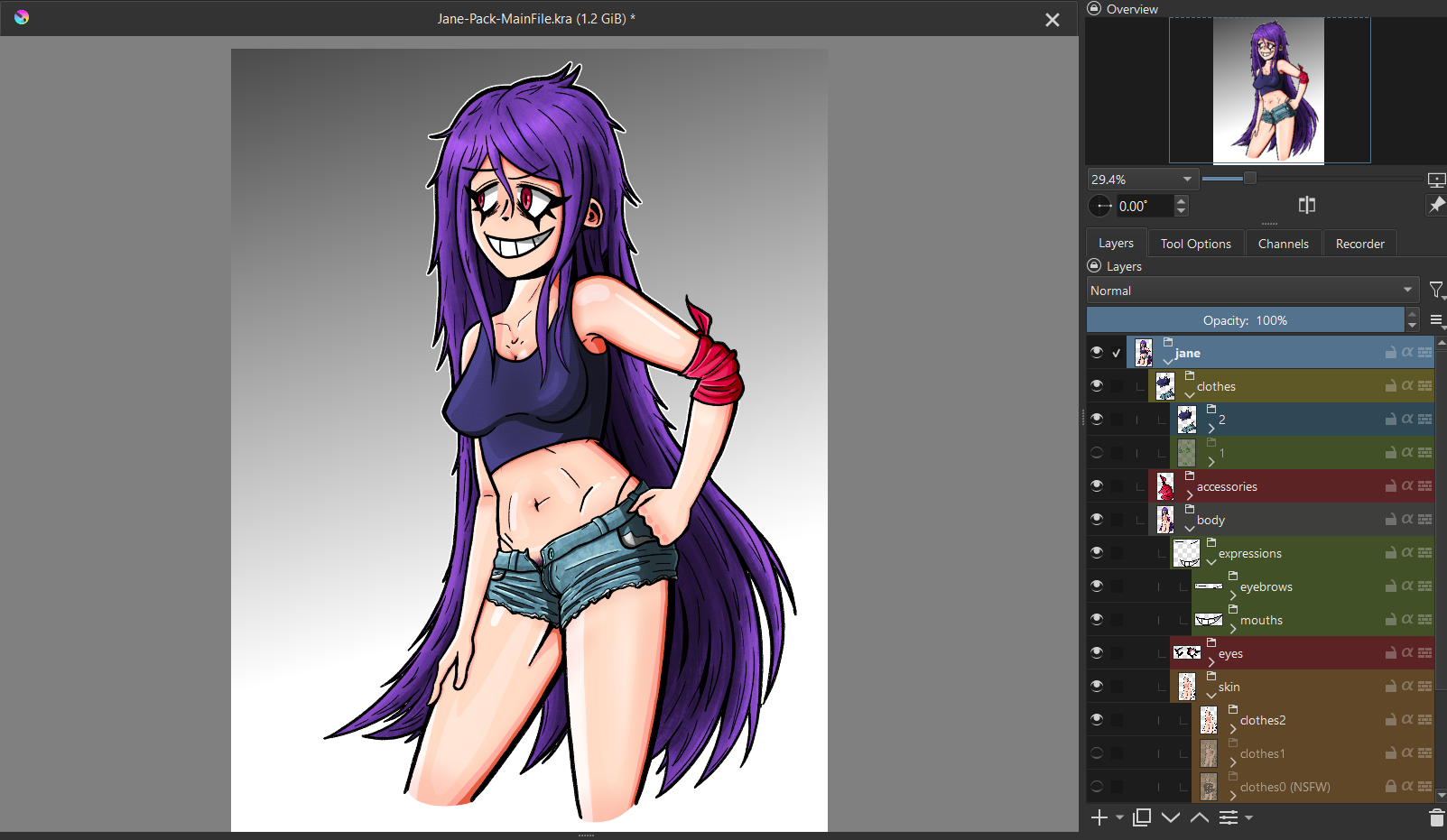Screen dimensions: 1447x840
Task: Click the delete layer trash icon
Action: (x=1436, y=817)
